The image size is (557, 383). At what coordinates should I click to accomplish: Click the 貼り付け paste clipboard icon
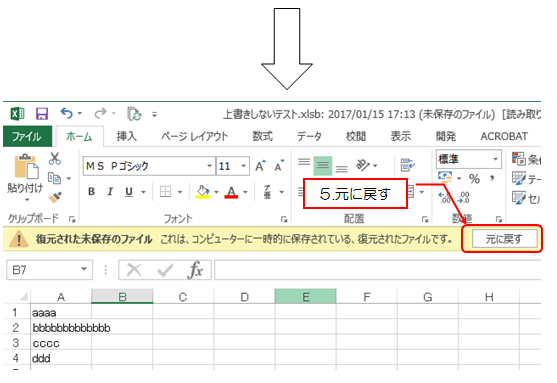pyautogui.click(x=26, y=166)
